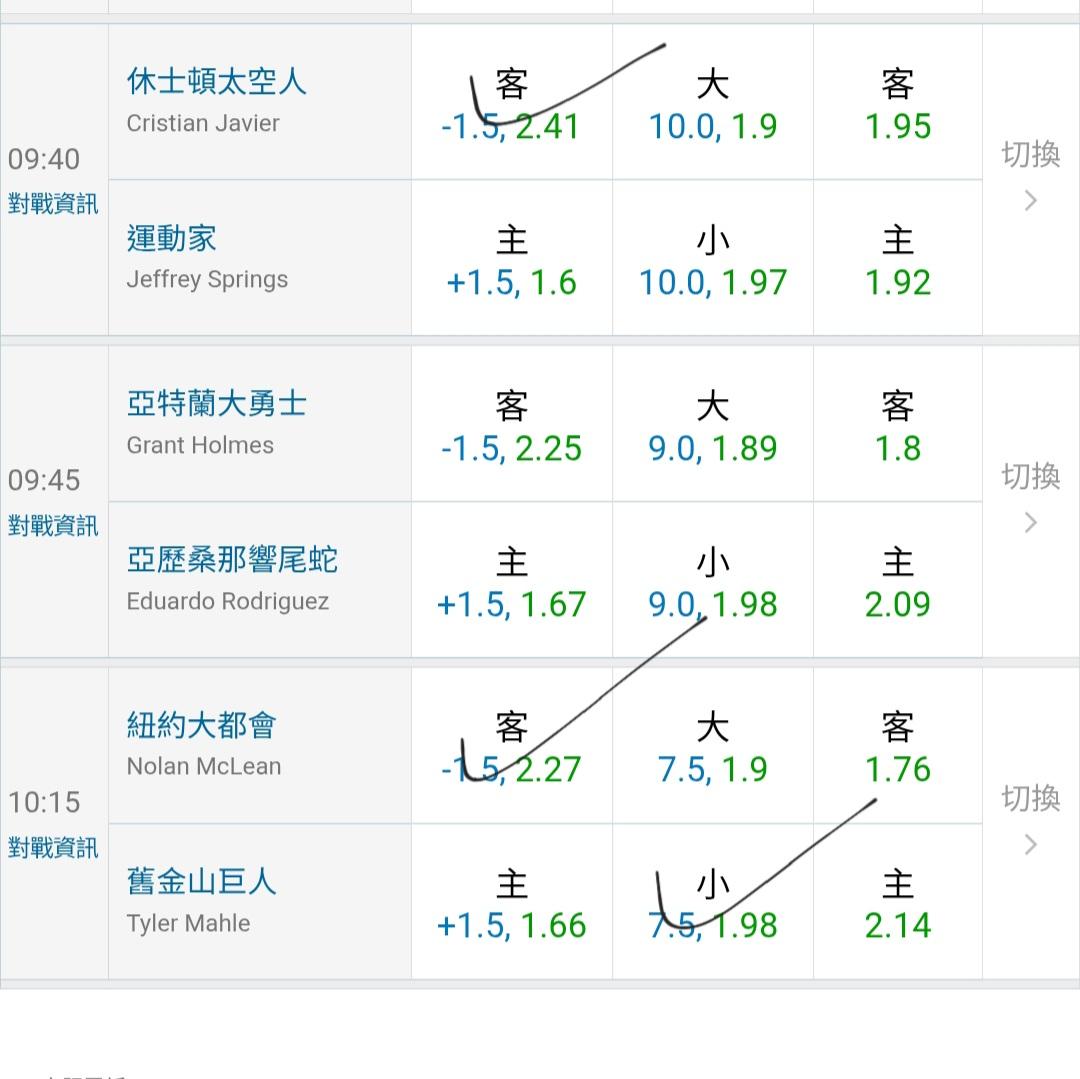
Task: Choose 舊金山巨人 moneyline at 2.14
Action: point(897,903)
